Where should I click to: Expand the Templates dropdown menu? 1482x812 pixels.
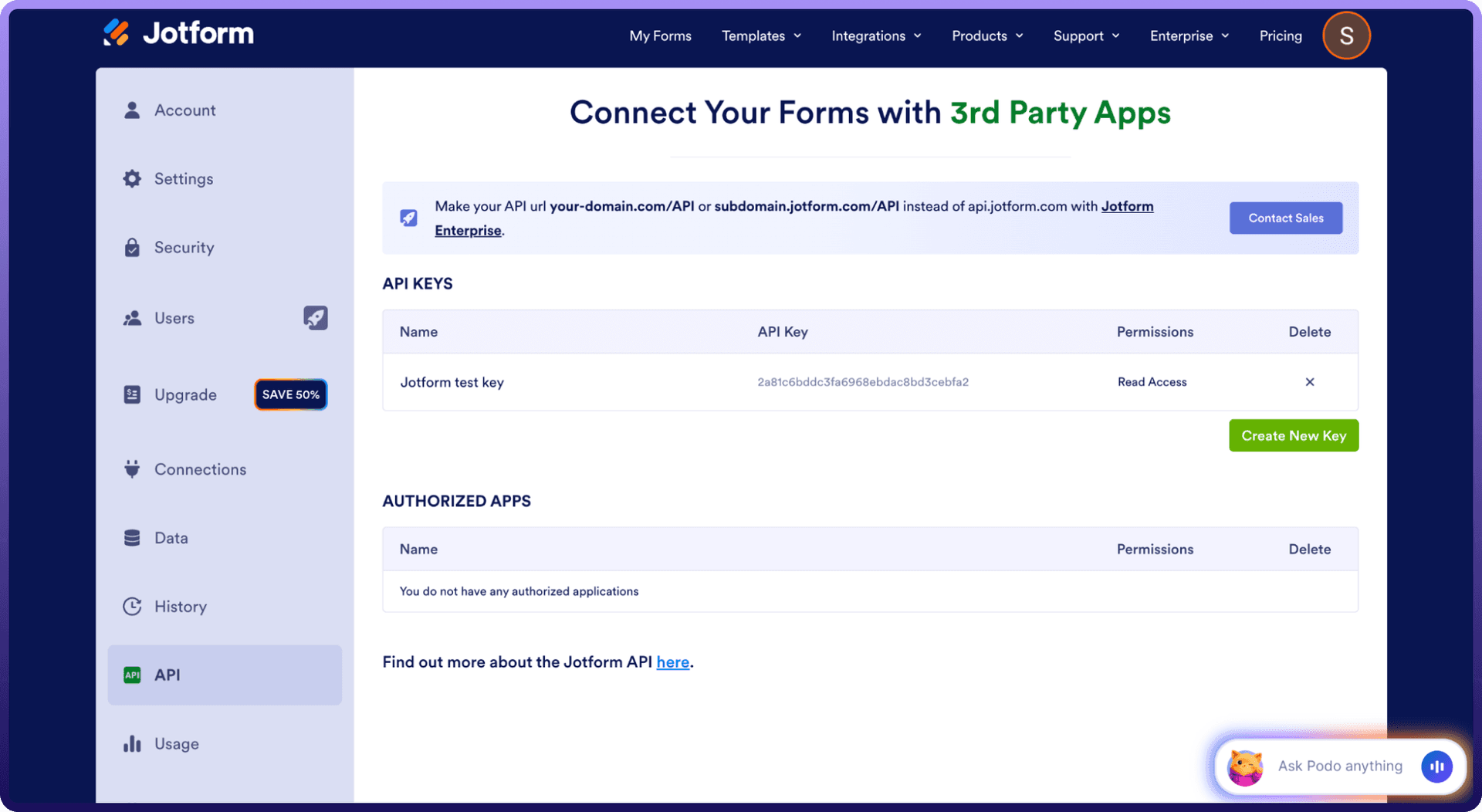tap(761, 36)
